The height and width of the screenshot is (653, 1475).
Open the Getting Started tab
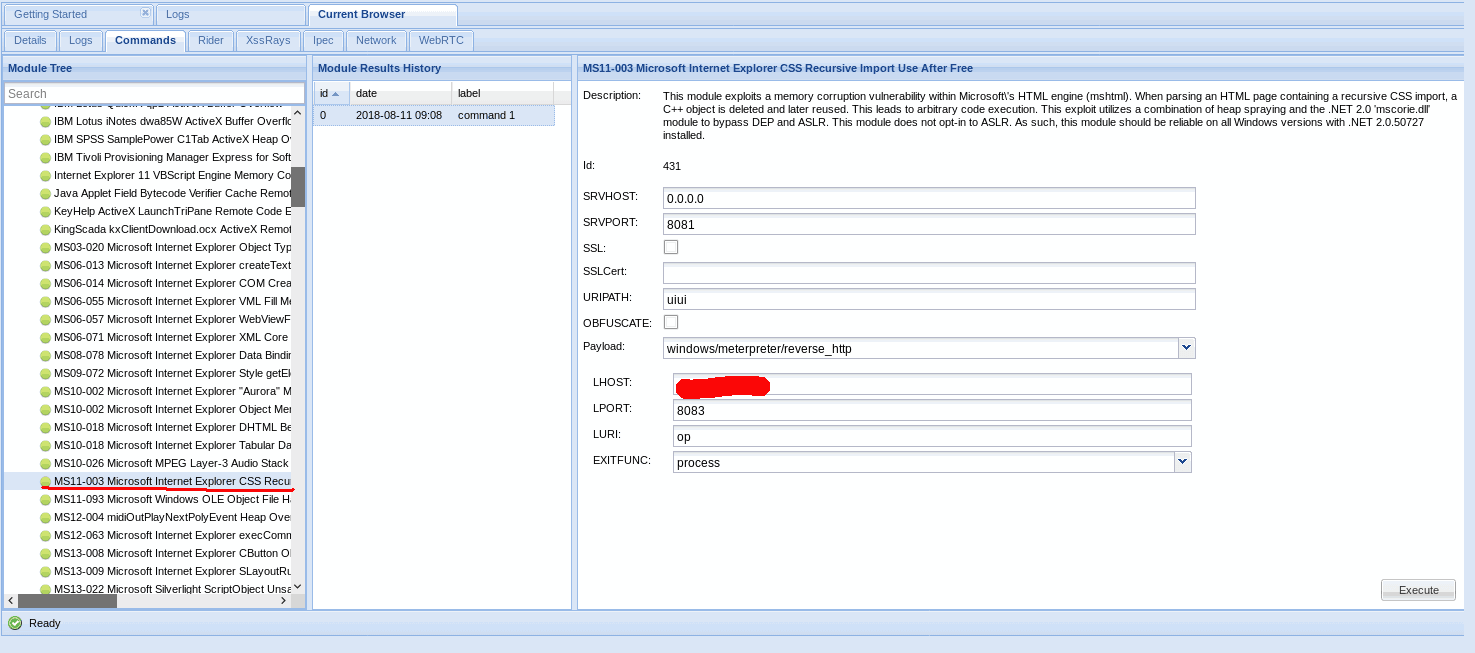(77, 15)
